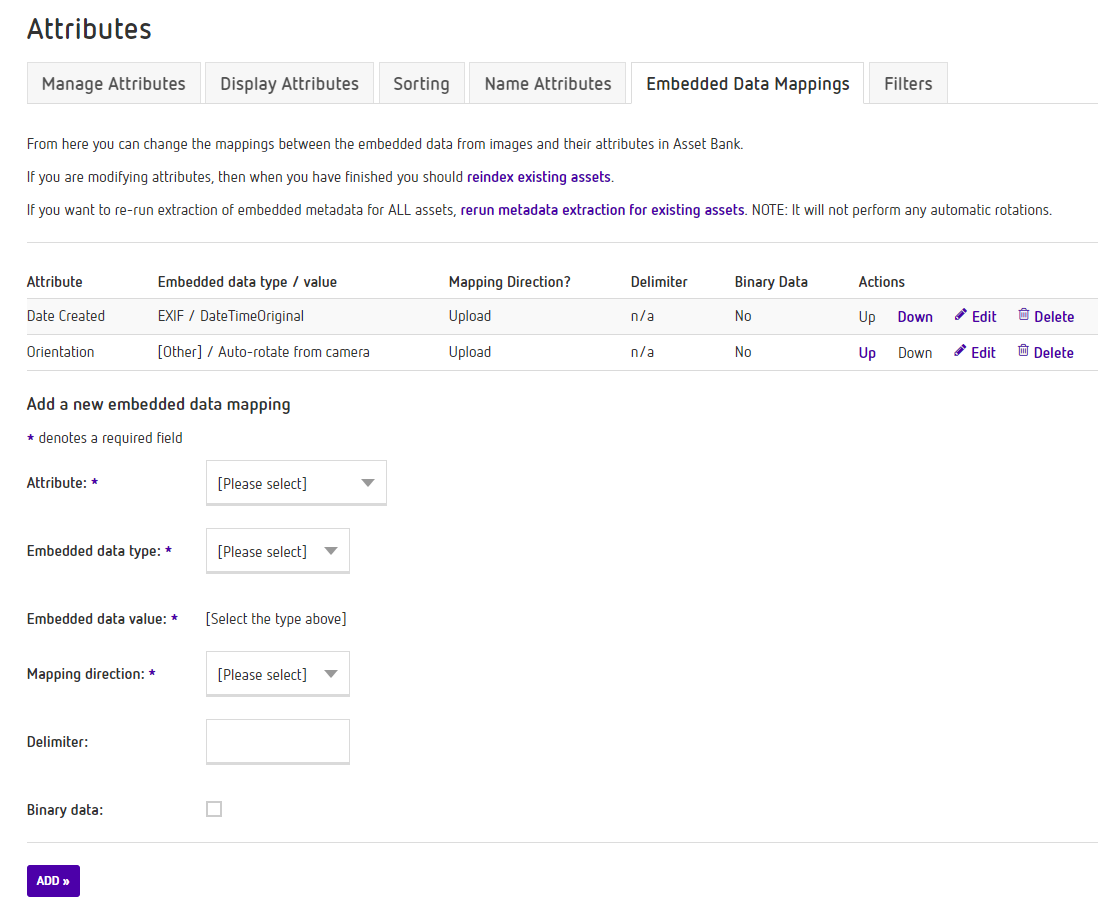Move Orientation mapping Up

[867, 353]
